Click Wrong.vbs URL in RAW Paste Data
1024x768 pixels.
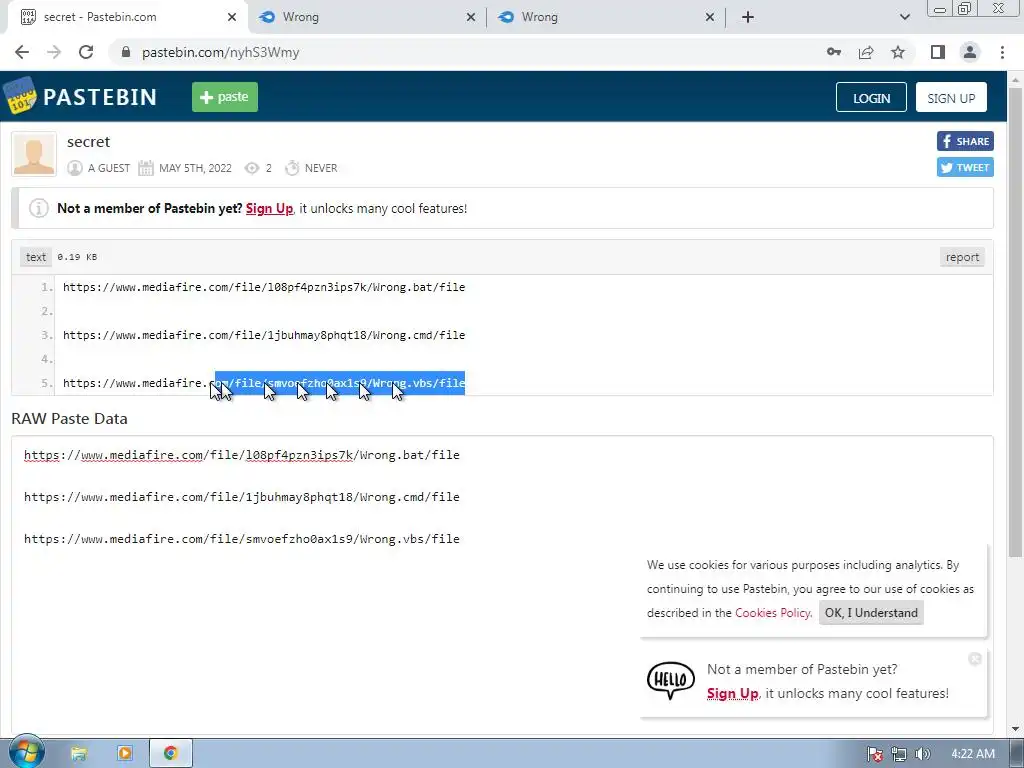coord(242,539)
